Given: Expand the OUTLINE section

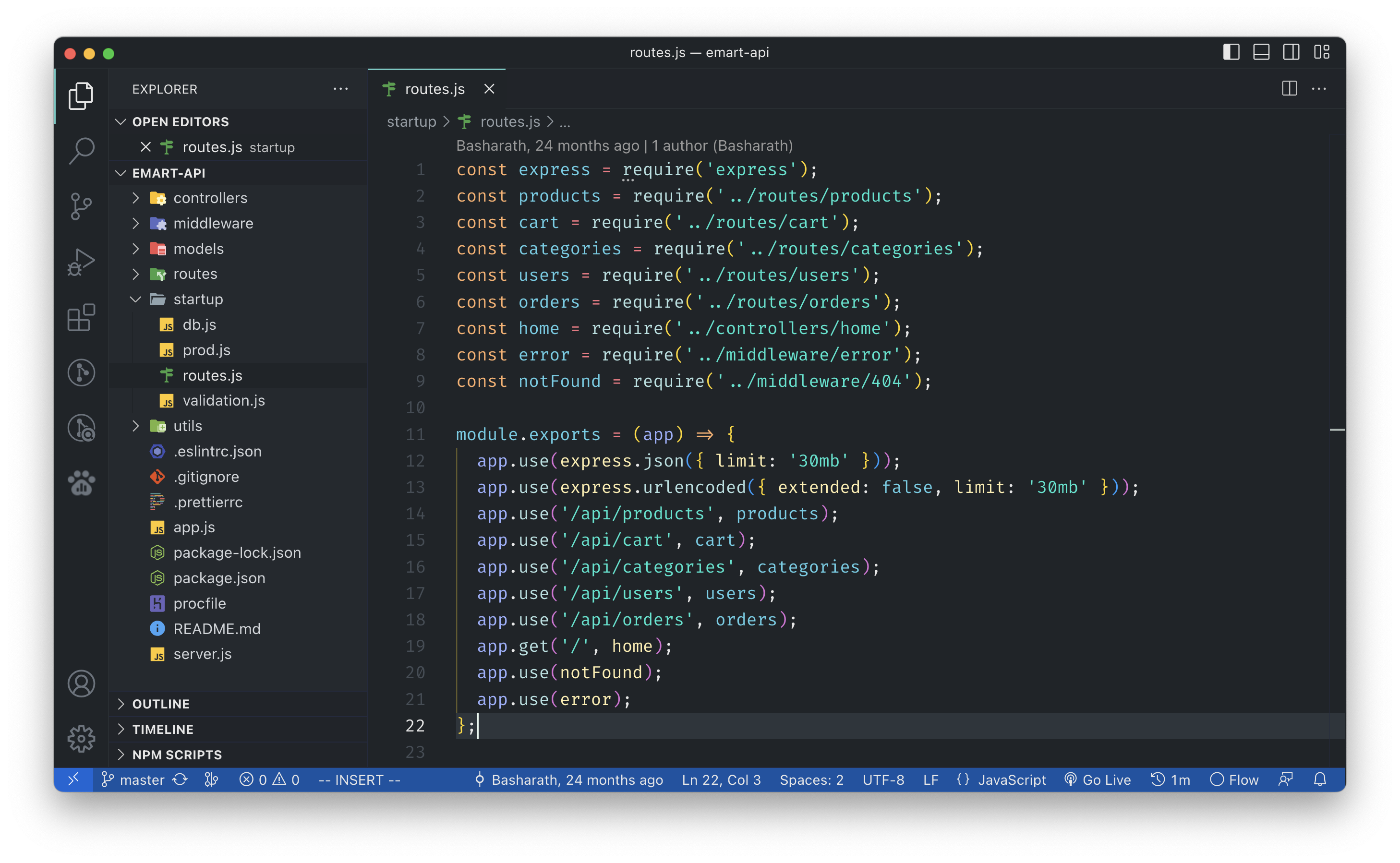Looking at the screenshot, I should click(x=160, y=704).
